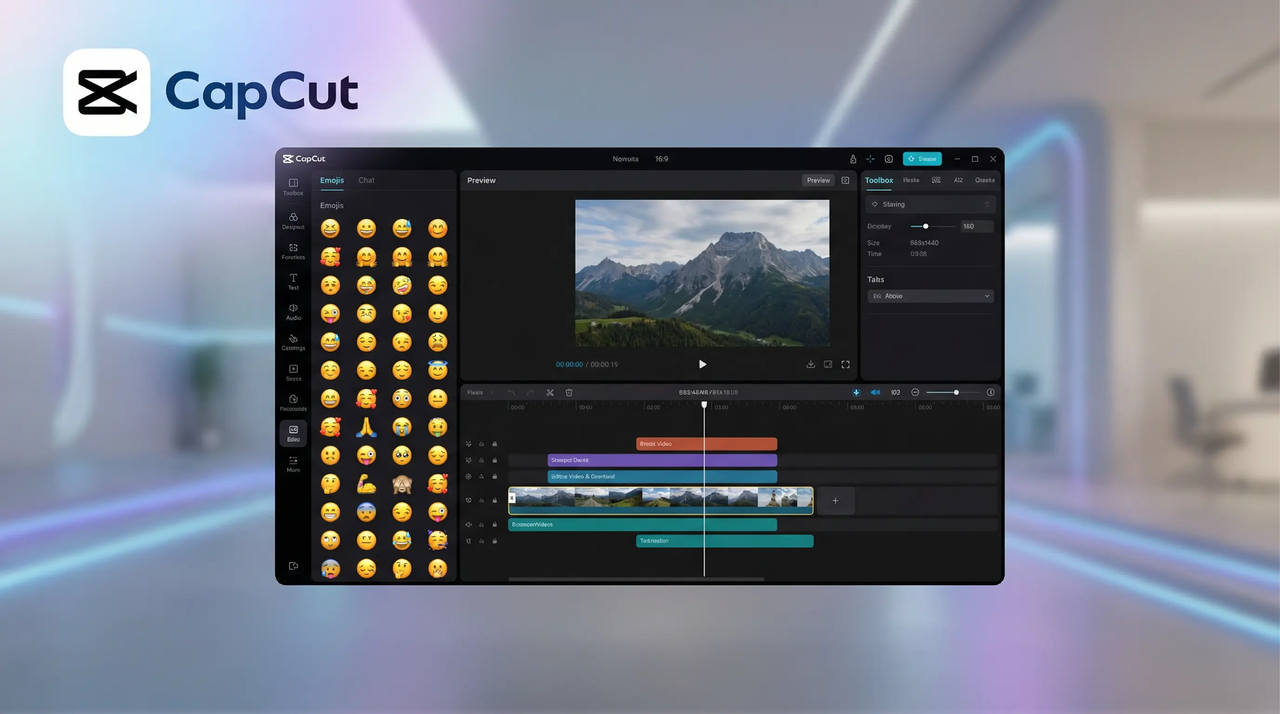The width and height of the screenshot is (1280, 714).
Task: Toggle speaker icon on long teal clip's track
Action: (x=468, y=525)
